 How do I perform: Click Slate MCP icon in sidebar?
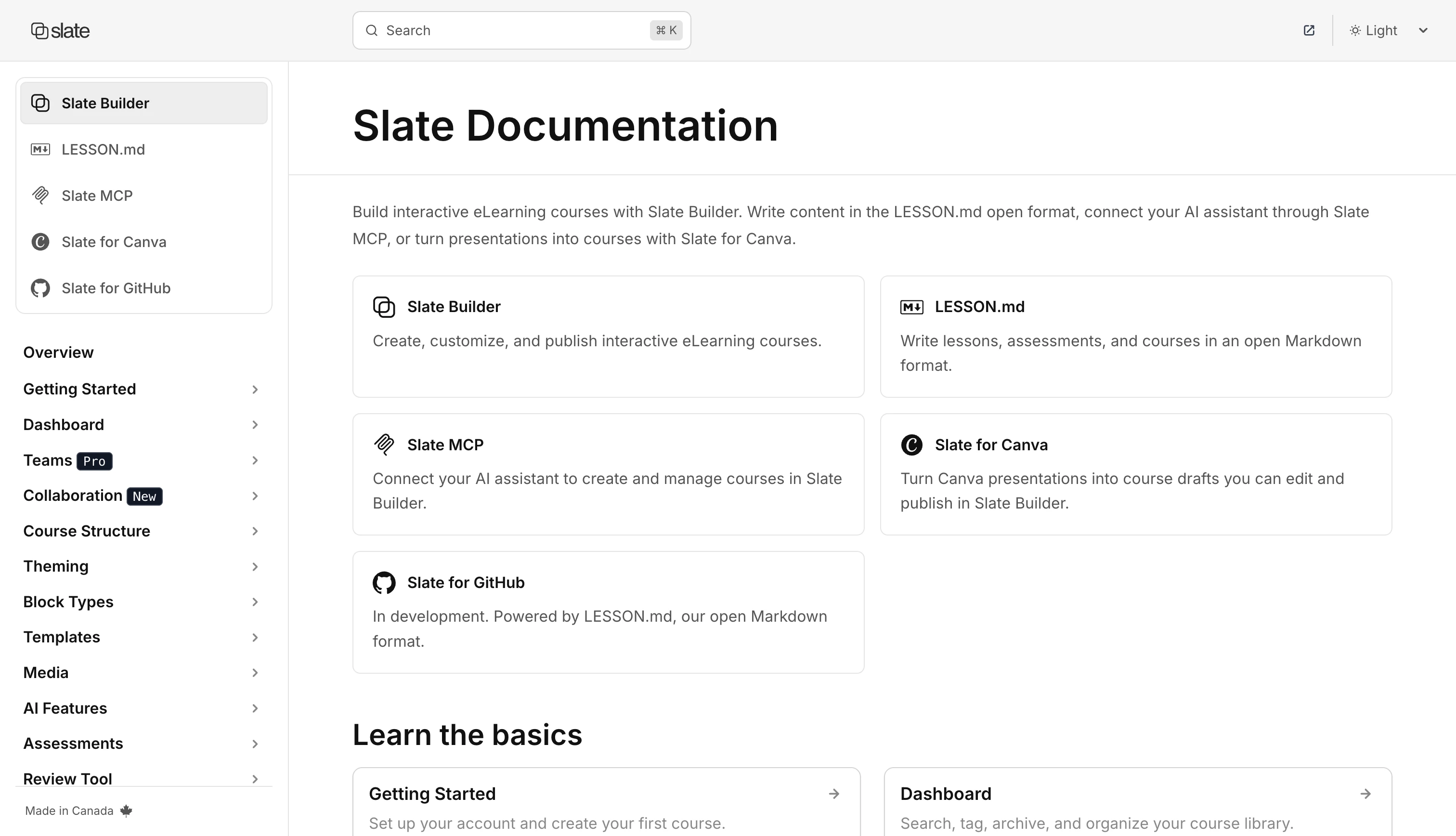coord(40,195)
